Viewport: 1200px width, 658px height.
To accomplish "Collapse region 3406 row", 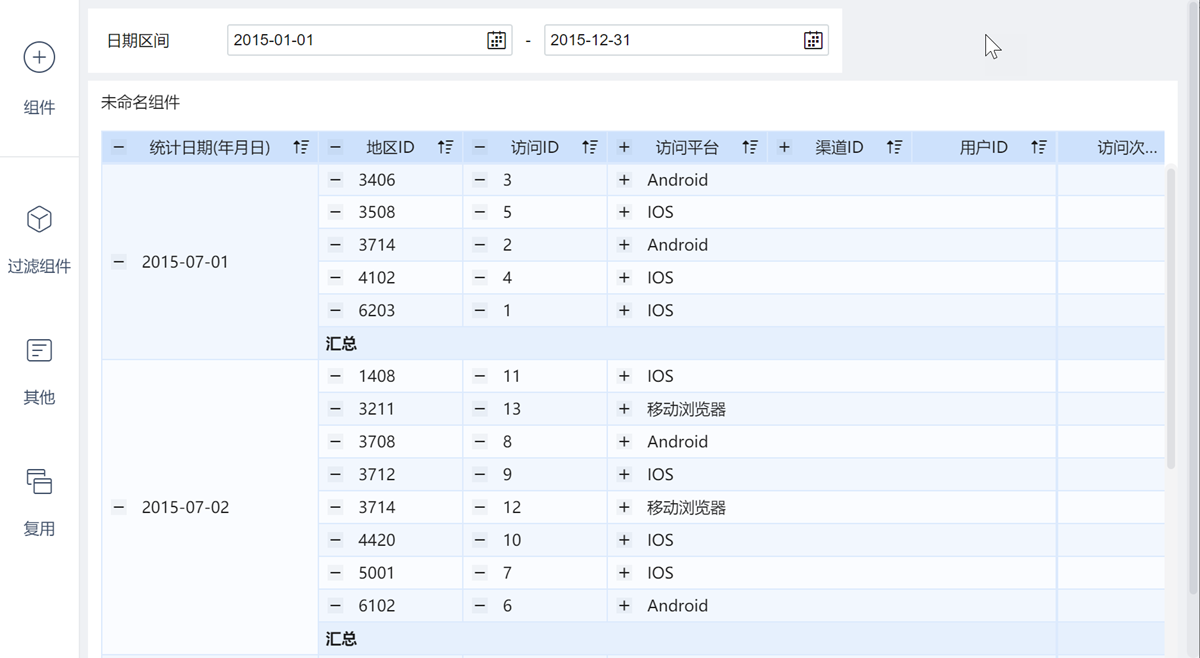I will 335,180.
